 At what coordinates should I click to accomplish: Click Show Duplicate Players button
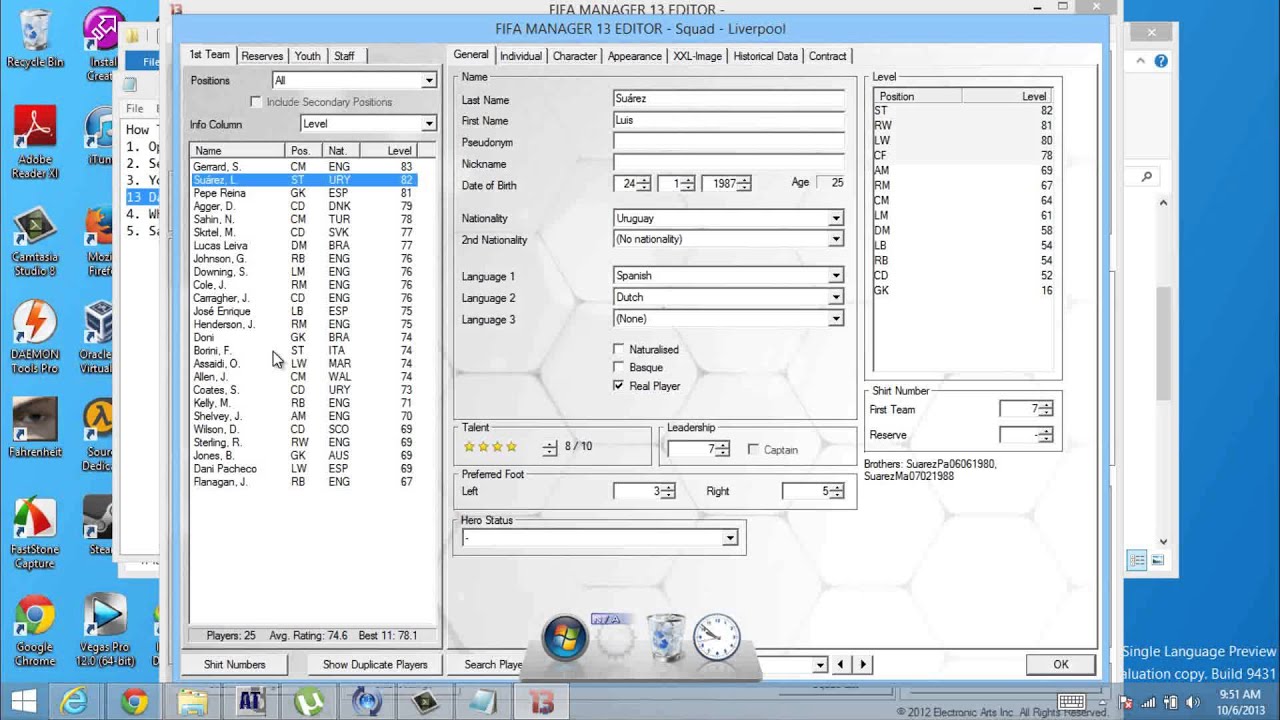coord(375,664)
